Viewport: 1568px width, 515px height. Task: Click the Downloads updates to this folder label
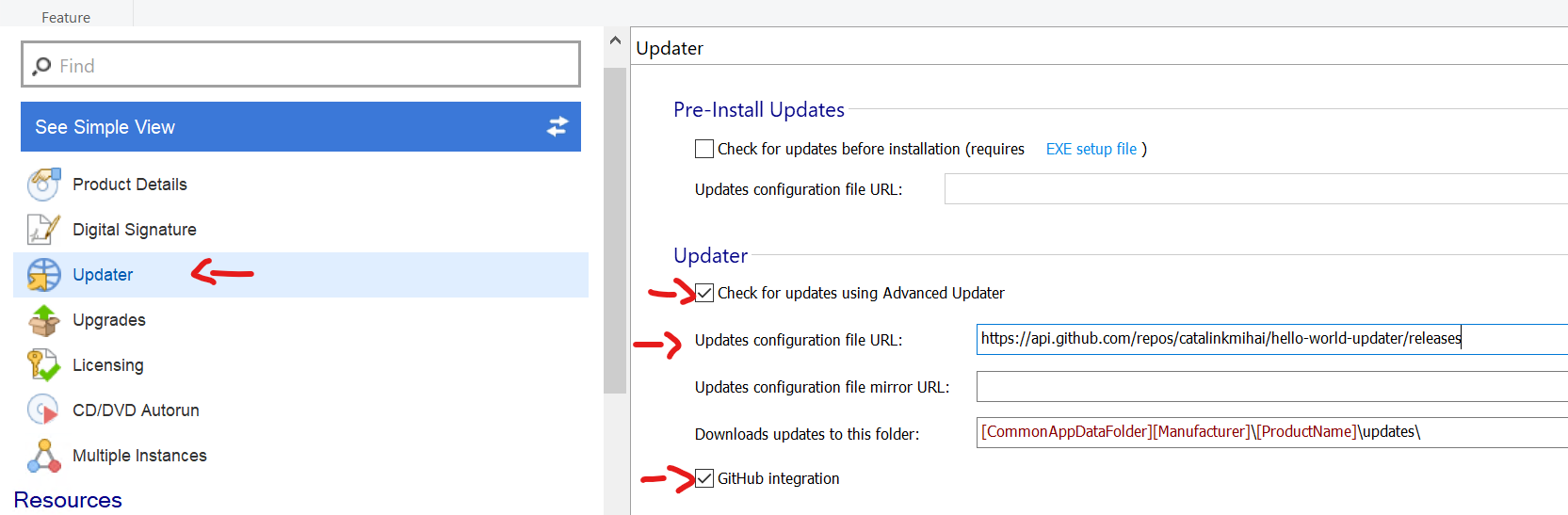[807, 434]
